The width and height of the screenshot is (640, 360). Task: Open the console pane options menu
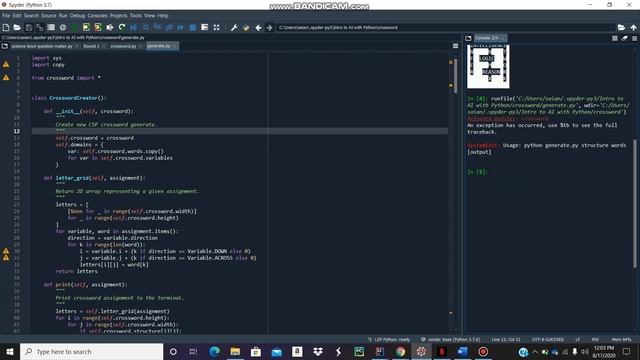634,38
